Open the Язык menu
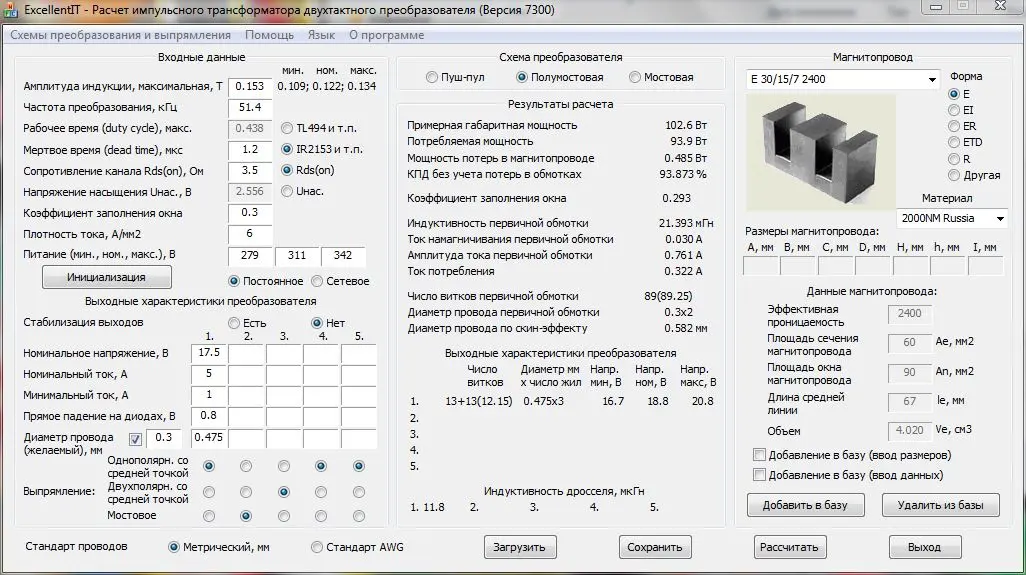Viewport: 1026px width, 575px height. click(321, 35)
